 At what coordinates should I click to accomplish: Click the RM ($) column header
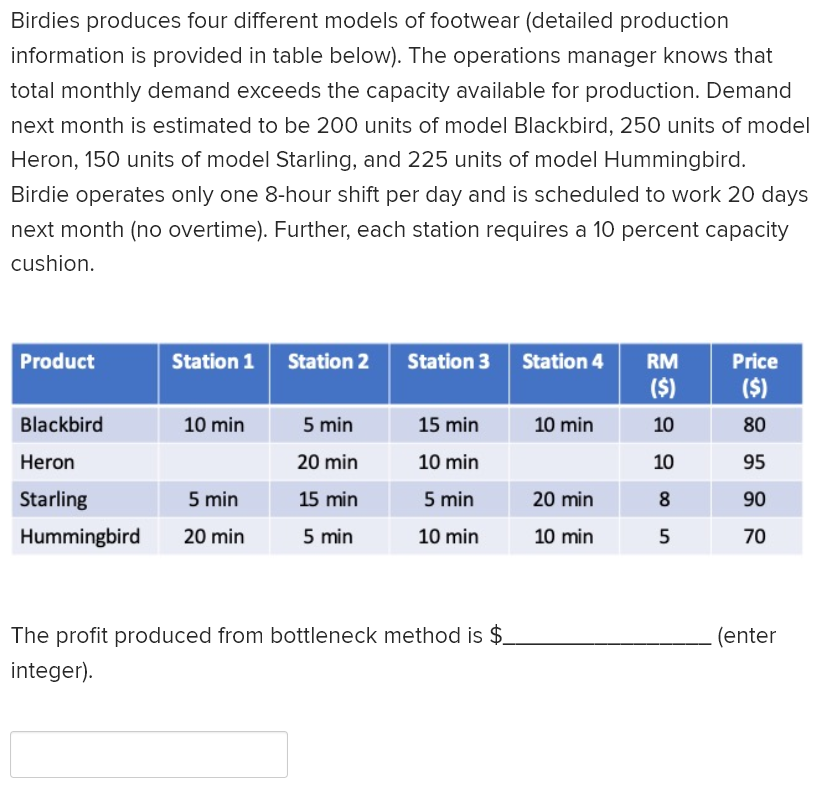pos(662,373)
